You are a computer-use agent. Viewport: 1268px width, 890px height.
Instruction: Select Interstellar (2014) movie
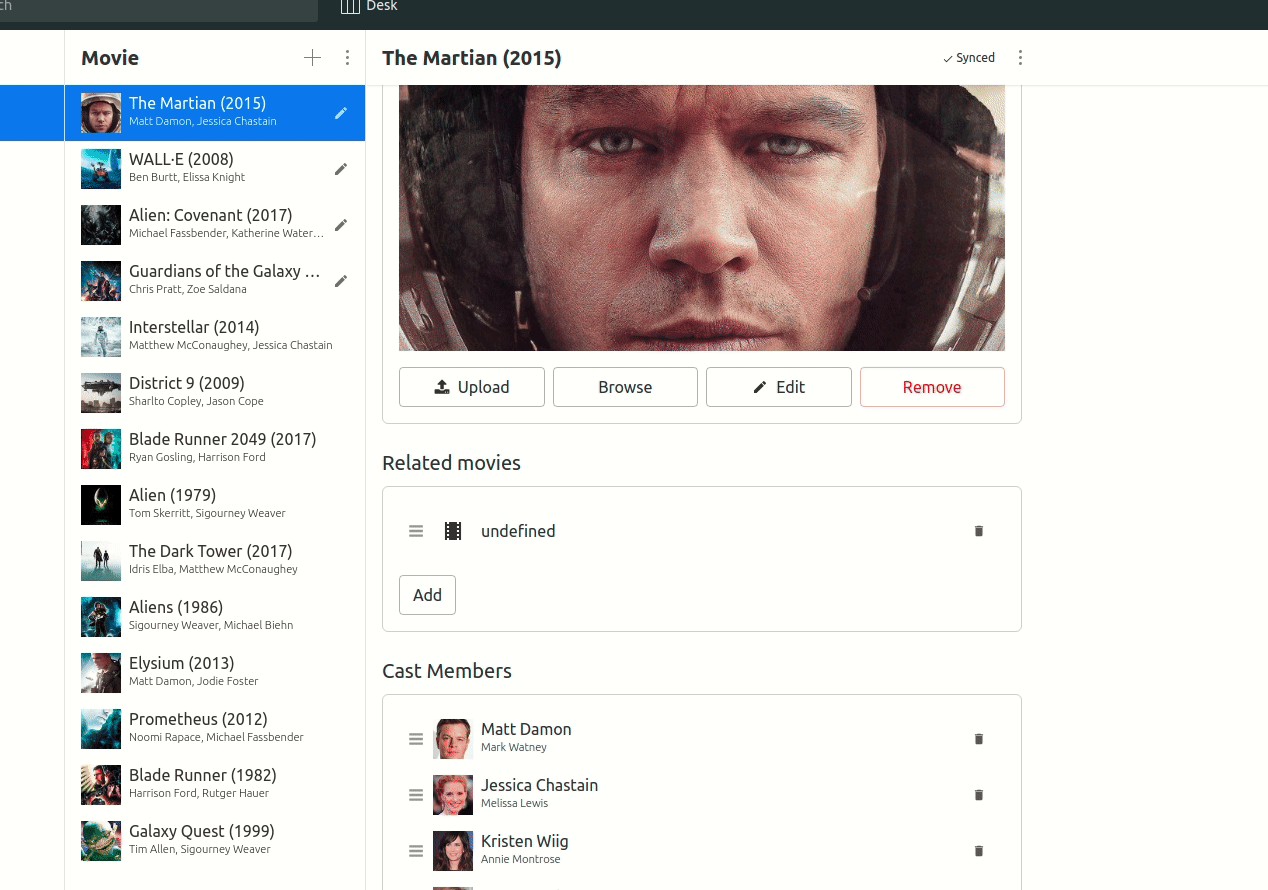[215, 337]
